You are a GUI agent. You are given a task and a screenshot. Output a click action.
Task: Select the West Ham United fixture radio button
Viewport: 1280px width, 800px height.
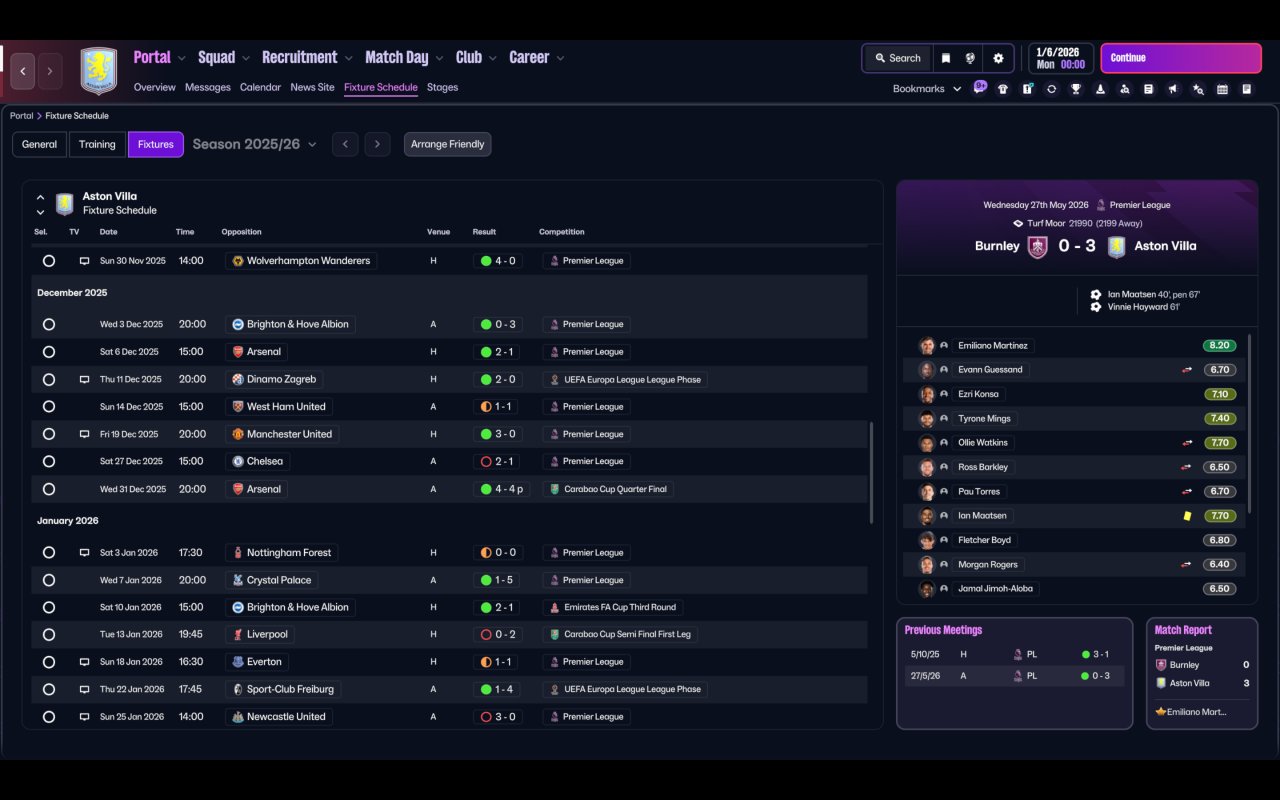tap(49, 407)
